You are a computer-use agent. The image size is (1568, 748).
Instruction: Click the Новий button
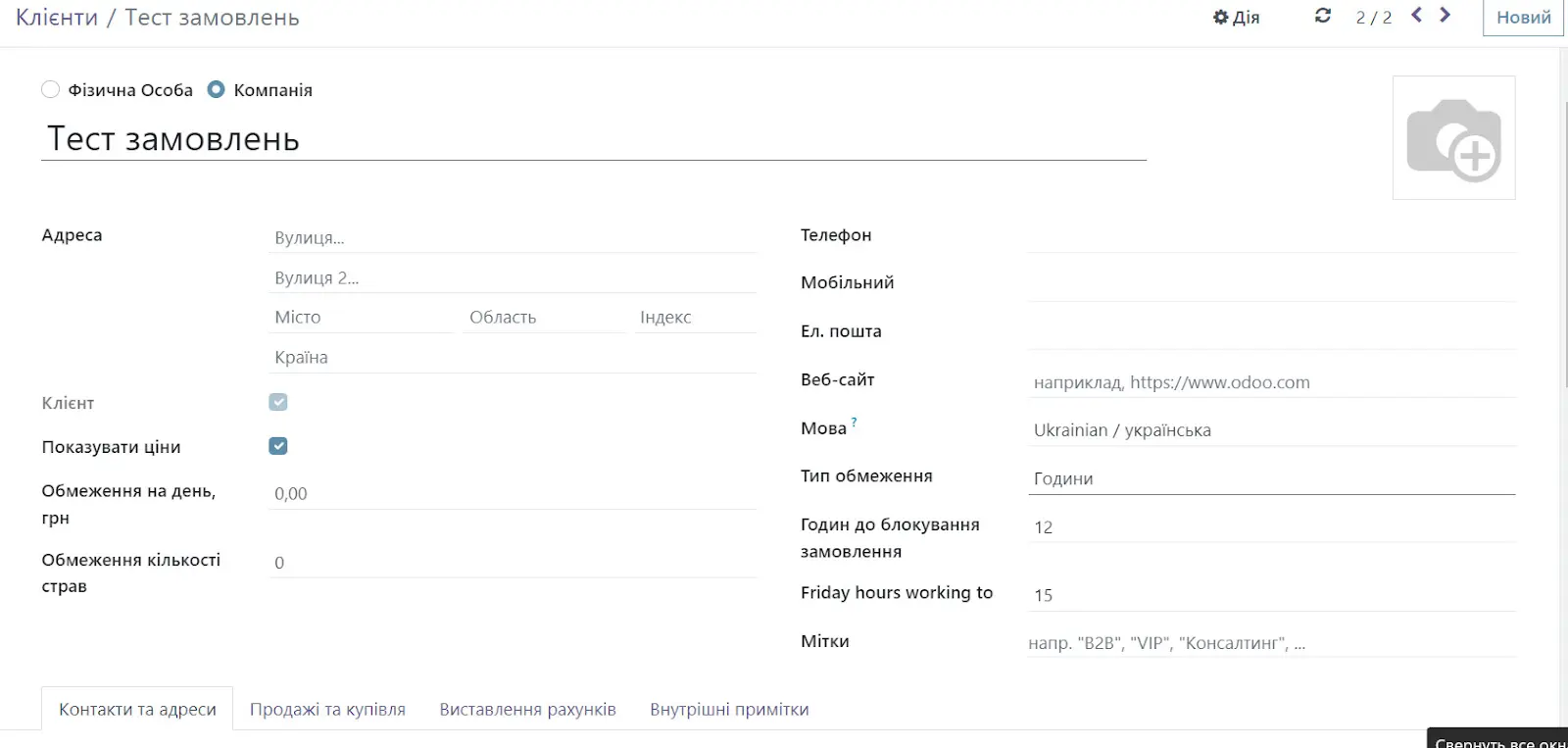(1523, 18)
